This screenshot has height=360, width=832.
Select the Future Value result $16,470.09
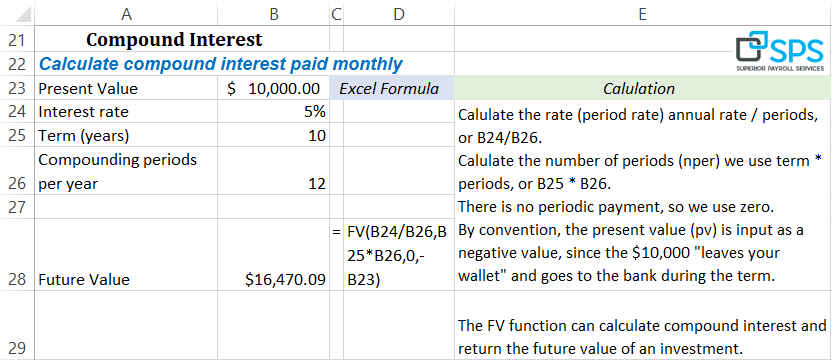coord(273,255)
